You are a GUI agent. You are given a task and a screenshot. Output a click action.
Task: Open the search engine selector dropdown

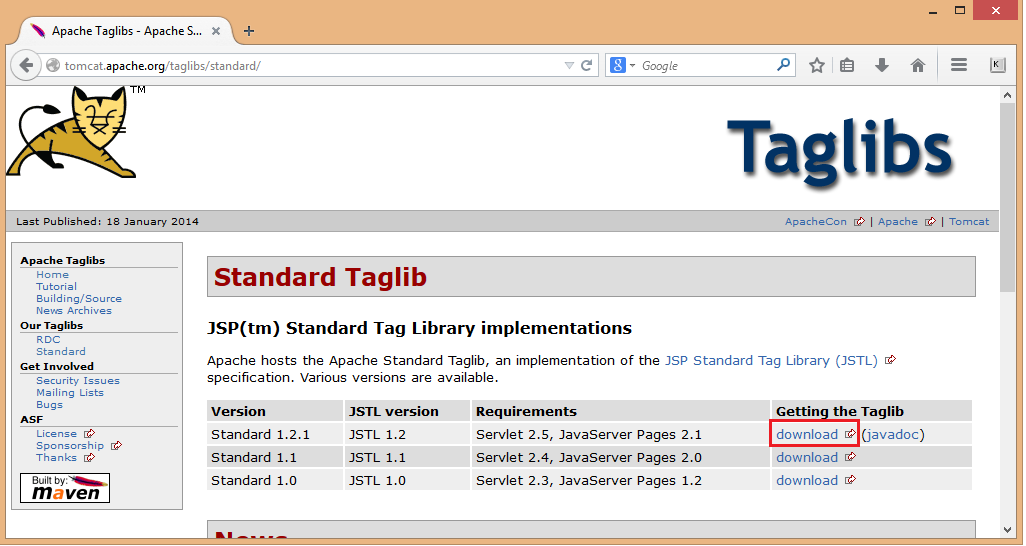[x=632, y=65]
